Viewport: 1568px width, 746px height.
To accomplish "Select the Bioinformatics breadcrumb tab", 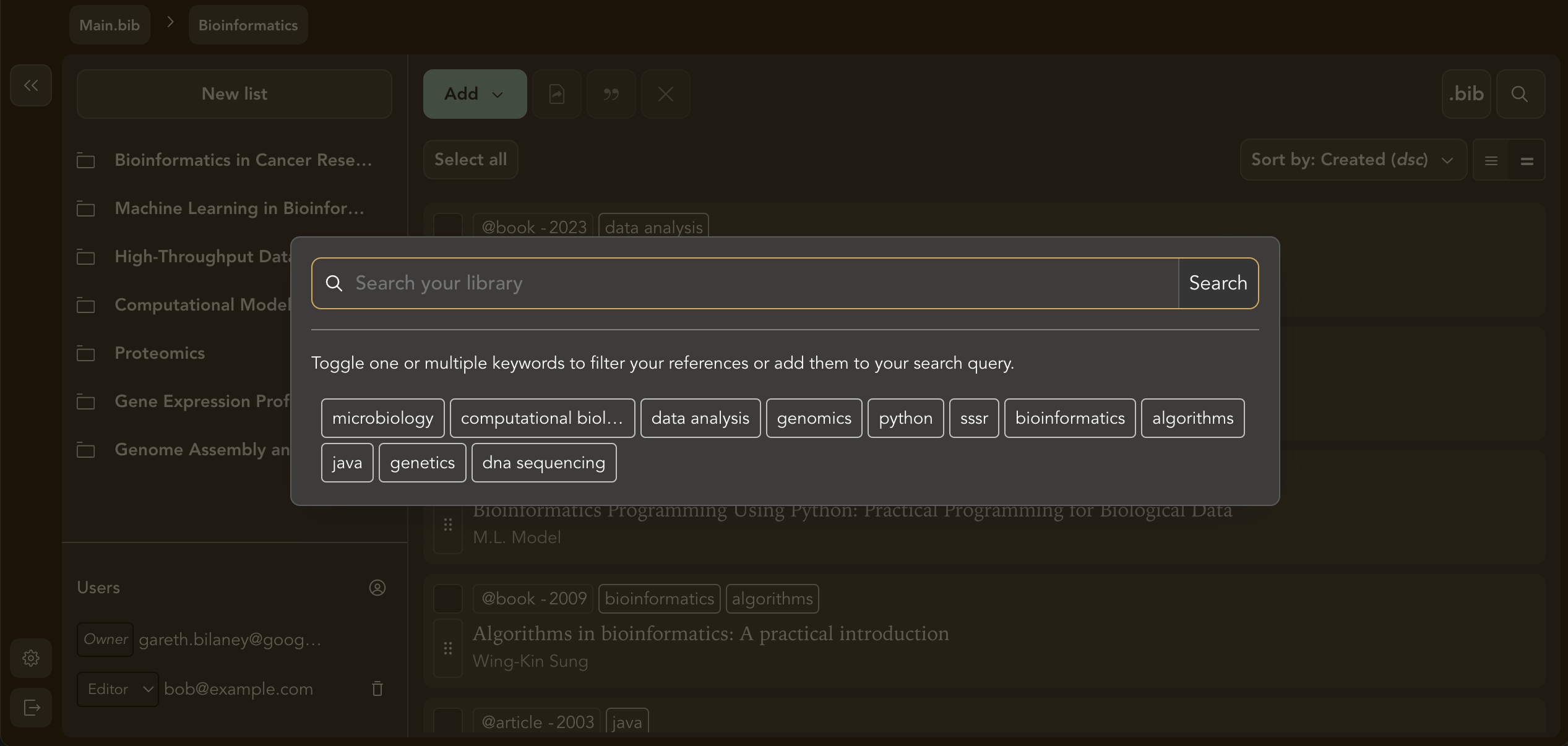I will coord(248,25).
